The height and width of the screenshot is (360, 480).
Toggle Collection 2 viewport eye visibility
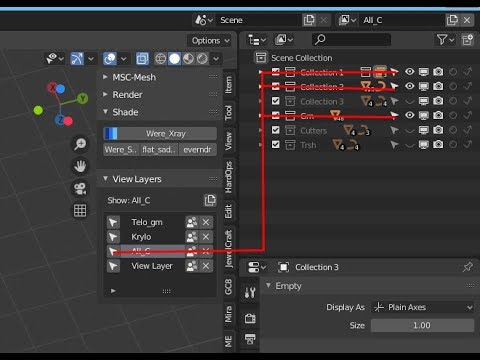(410, 86)
